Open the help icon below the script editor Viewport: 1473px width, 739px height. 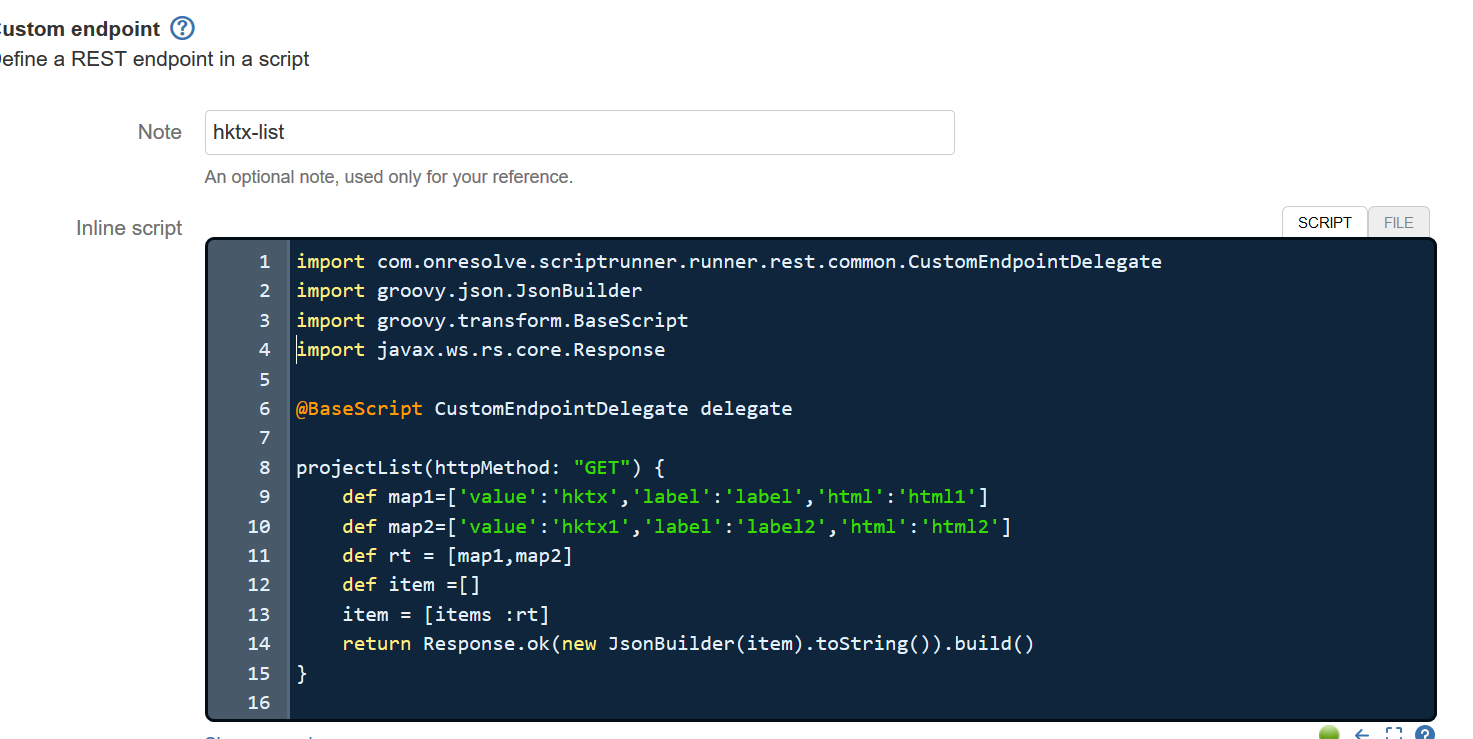coord(1425,734)
